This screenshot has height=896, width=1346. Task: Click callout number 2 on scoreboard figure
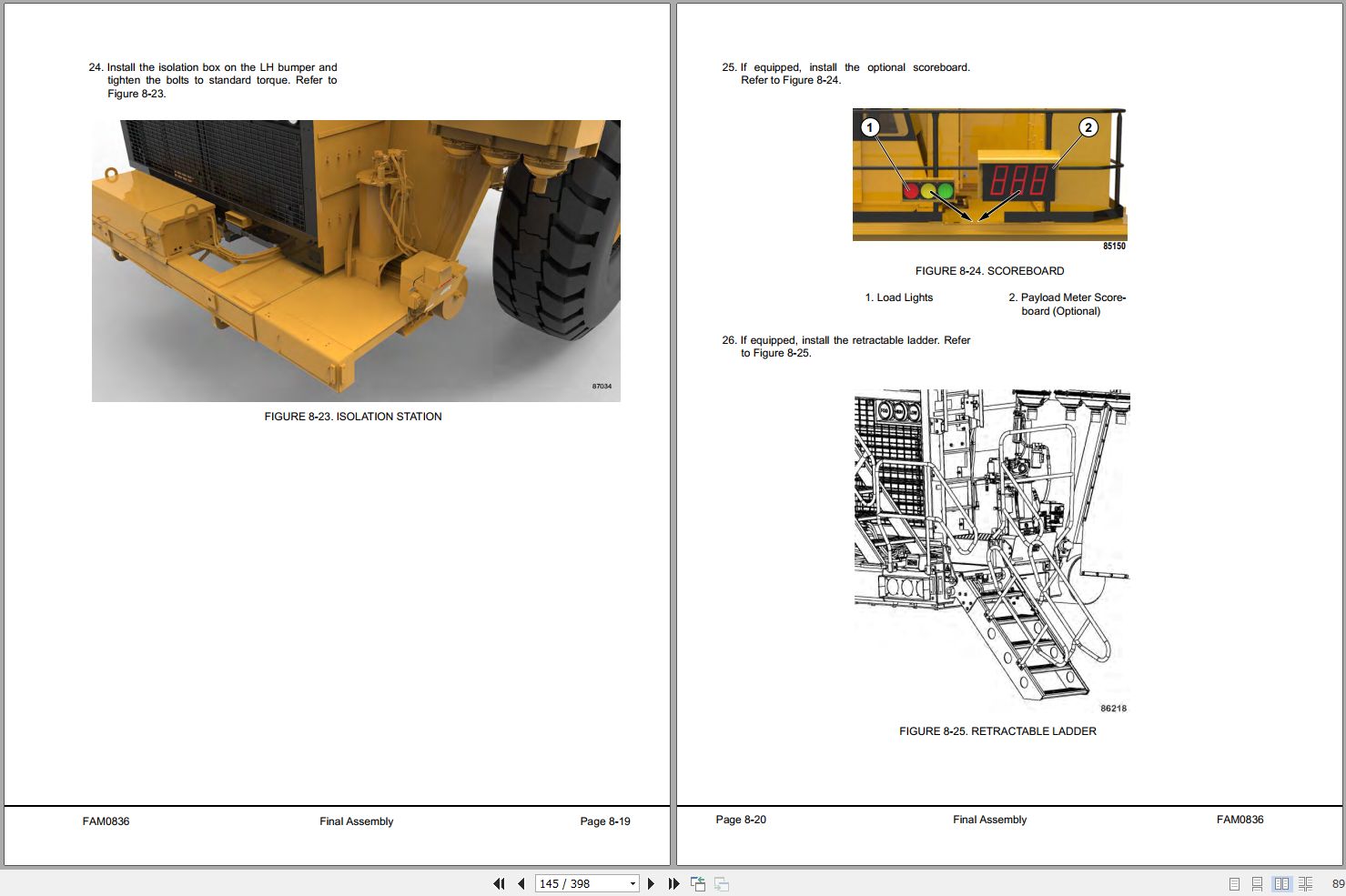[1088, 127]
